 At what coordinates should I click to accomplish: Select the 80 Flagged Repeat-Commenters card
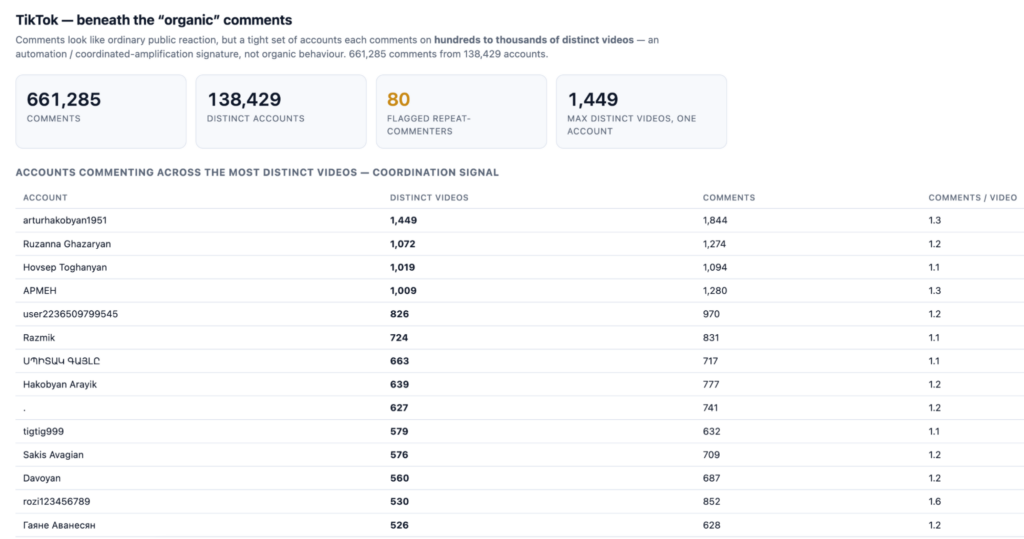pyautogui.click(x=461, y=112)
